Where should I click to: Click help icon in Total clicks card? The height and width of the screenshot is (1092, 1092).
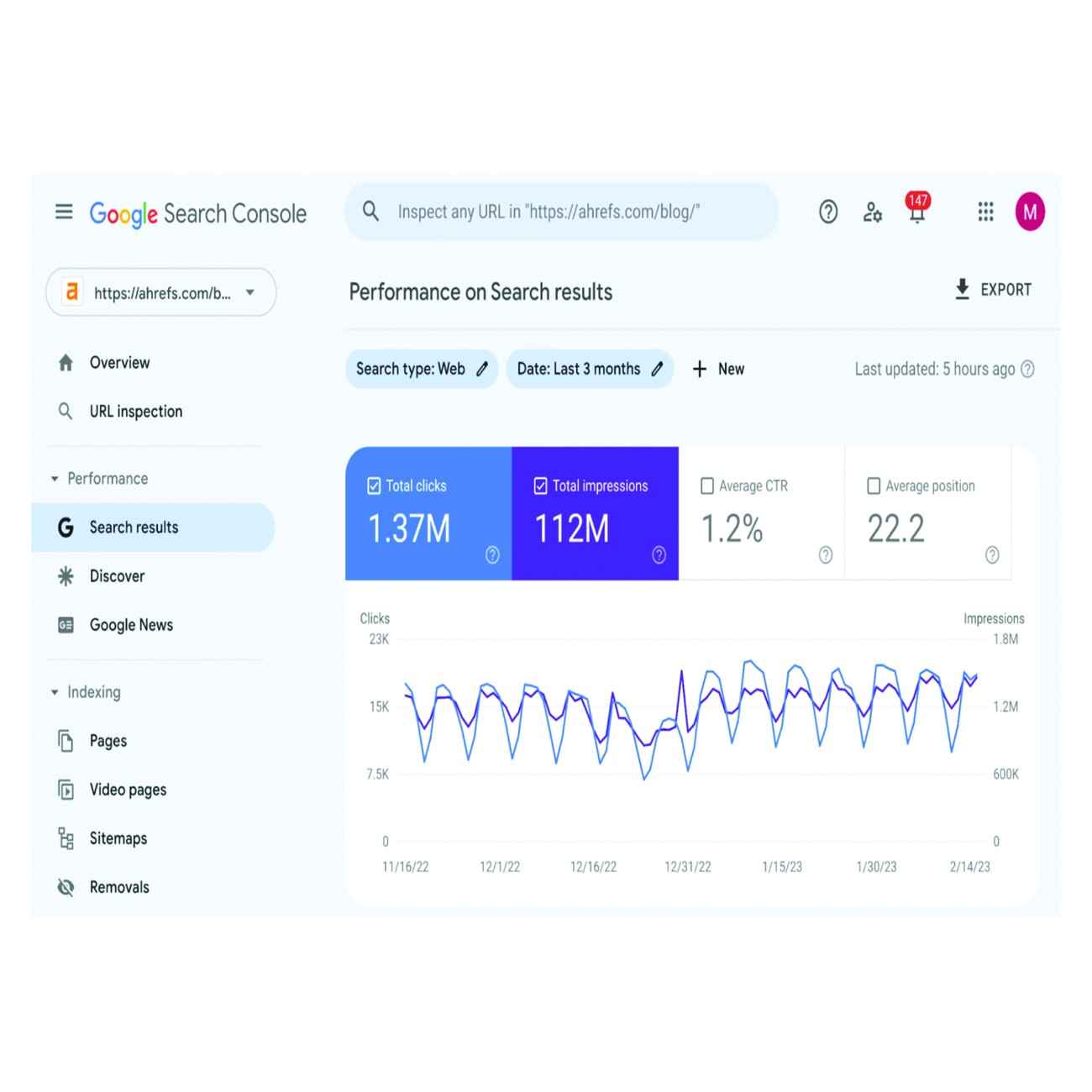(492, 554)
